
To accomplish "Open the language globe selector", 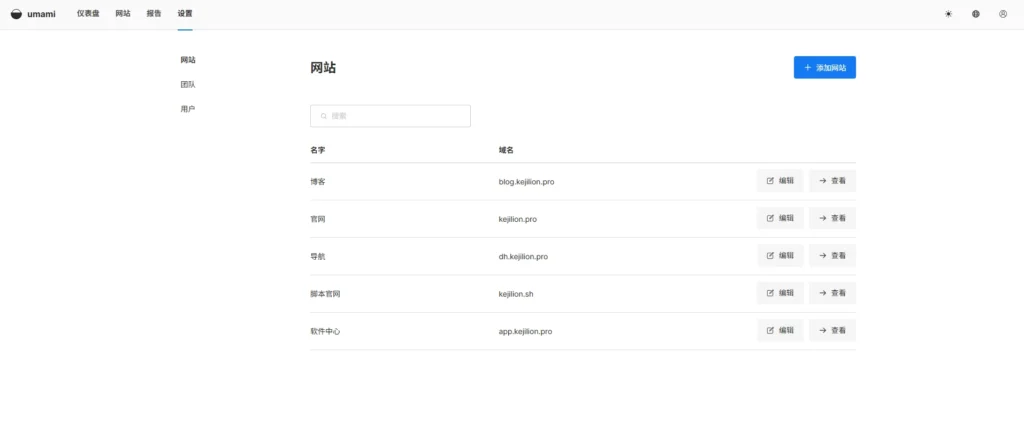I will 975,14.
